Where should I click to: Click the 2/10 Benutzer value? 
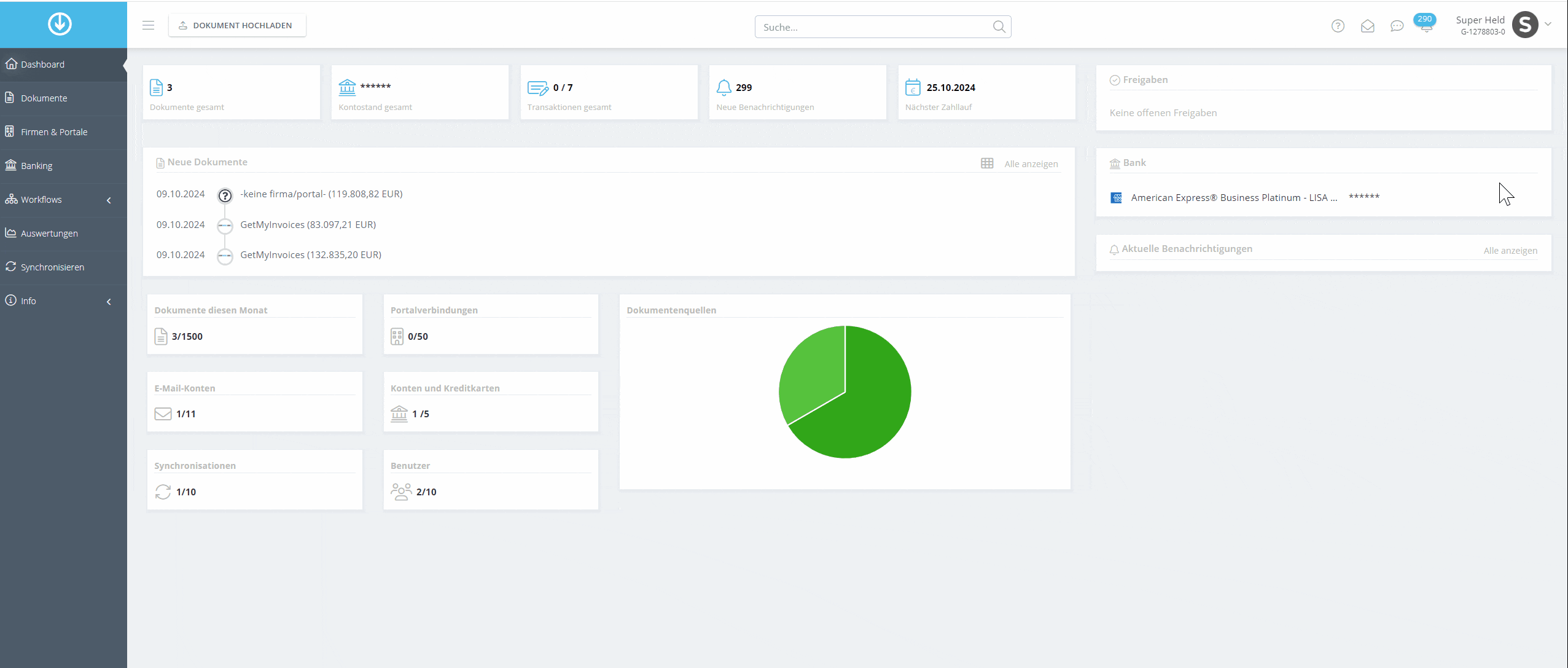tap(426, 492)
